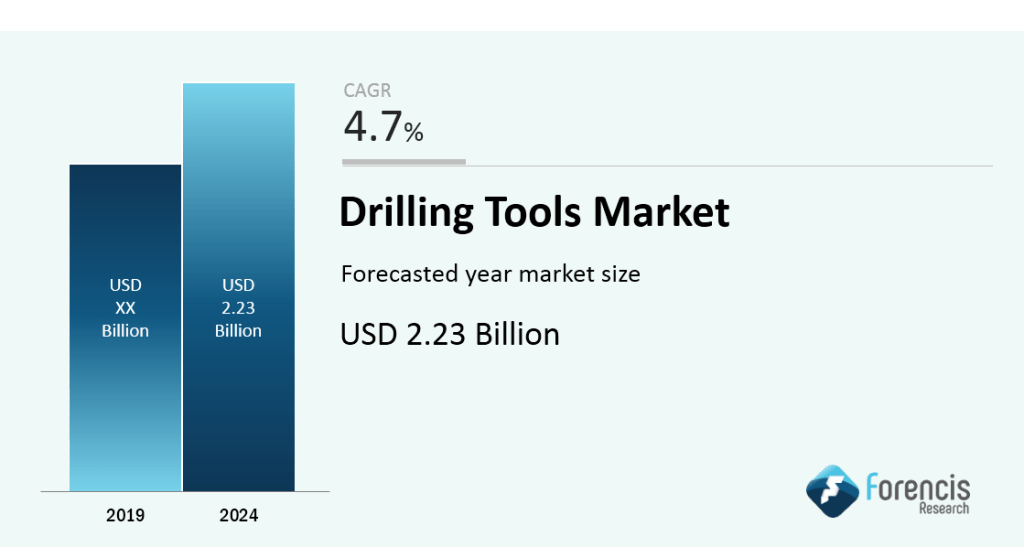Viewport: 1024px width, 547px height.
Task: Click the large USD 2.23 Billion figure on the right
Action: coord(450,333)
